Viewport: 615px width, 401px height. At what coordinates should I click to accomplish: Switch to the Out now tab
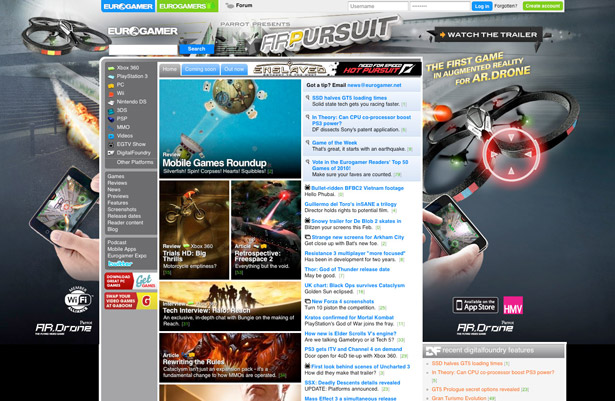pyautogui.click(x=234, y=69)
